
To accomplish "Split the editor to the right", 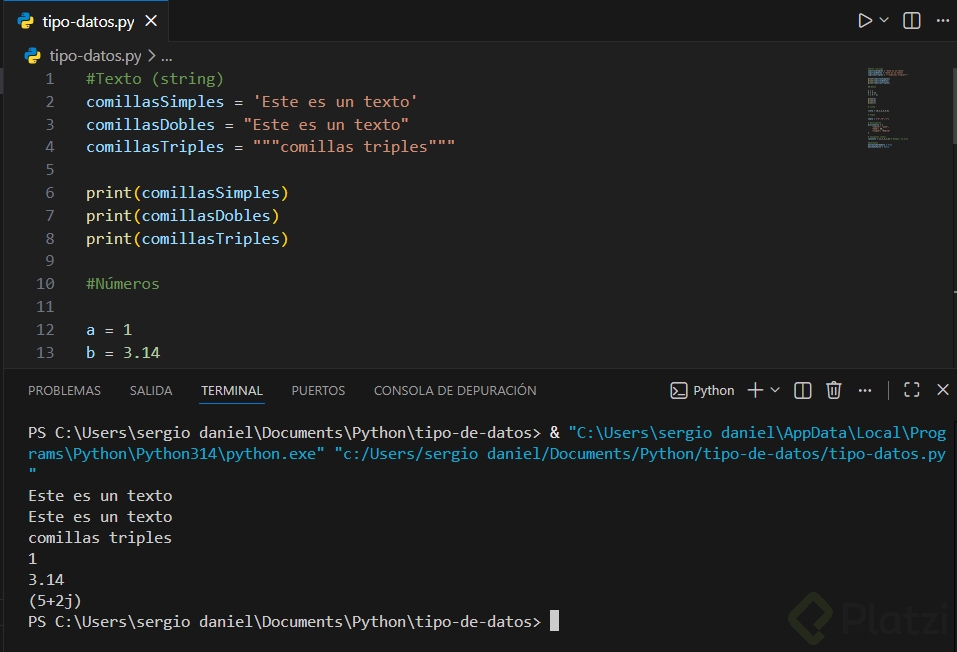I will click(x=912, y=21).
